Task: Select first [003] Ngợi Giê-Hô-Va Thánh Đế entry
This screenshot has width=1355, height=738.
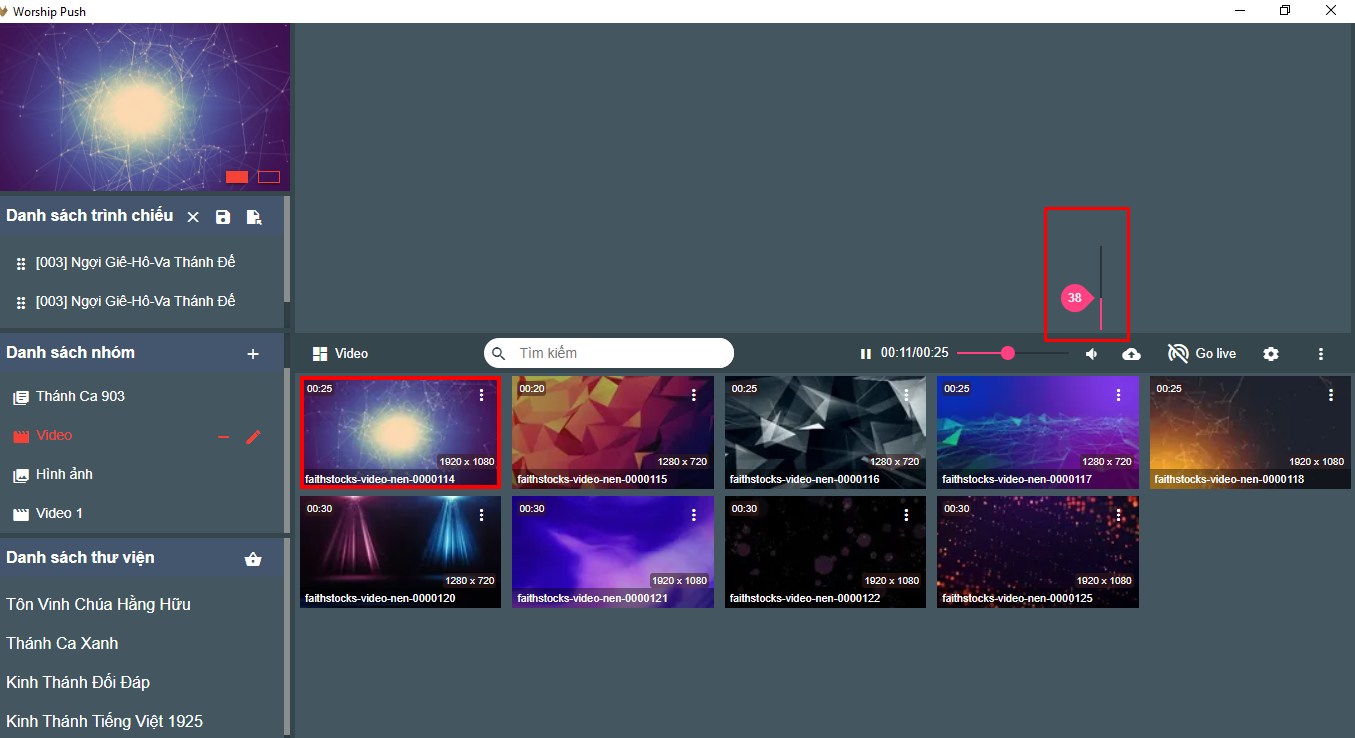Action: point(135,263)
